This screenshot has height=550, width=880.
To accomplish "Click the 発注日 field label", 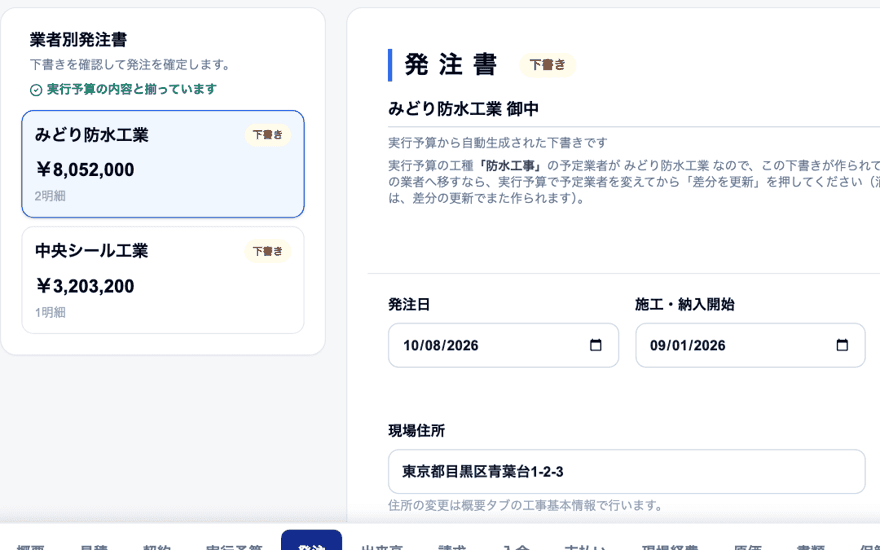I will pos(409,305).
